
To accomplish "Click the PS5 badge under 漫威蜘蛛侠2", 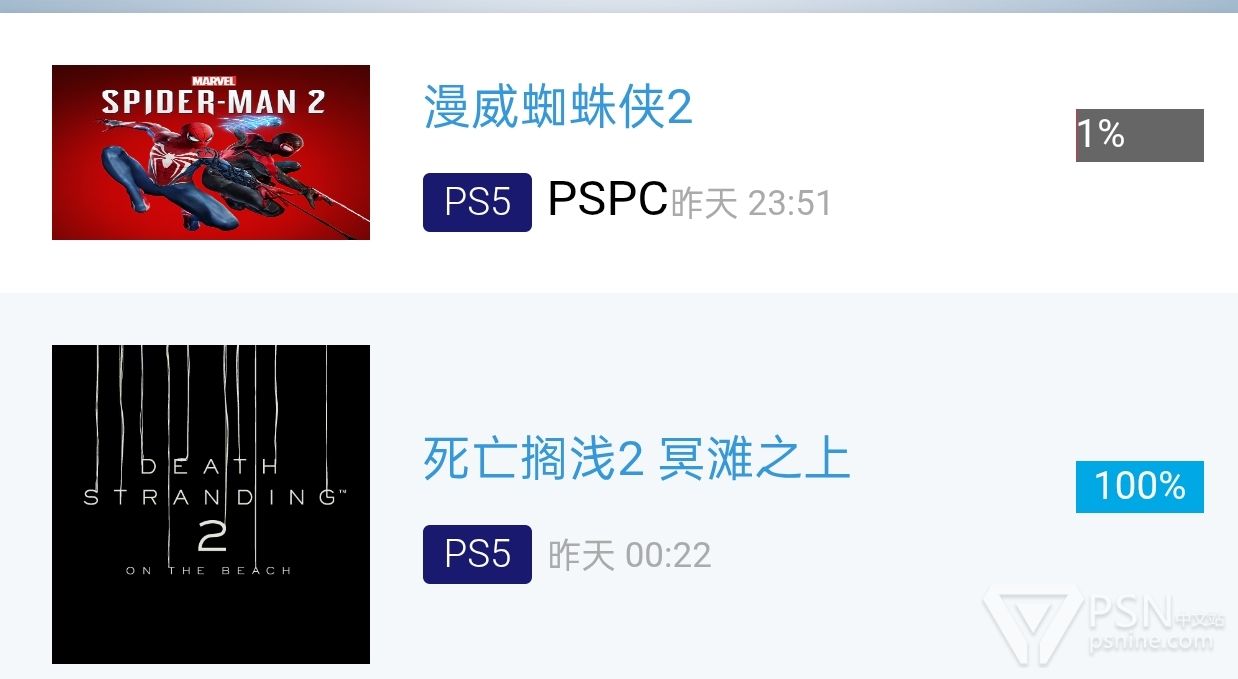I will 477,202.
